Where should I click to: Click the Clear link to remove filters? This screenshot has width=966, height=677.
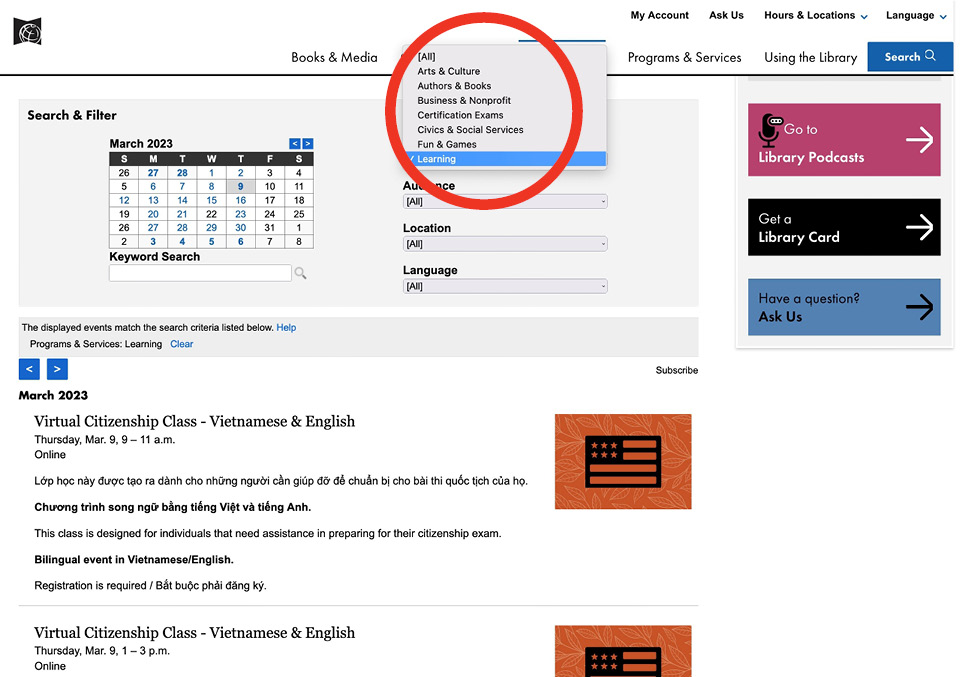[181, 343]
